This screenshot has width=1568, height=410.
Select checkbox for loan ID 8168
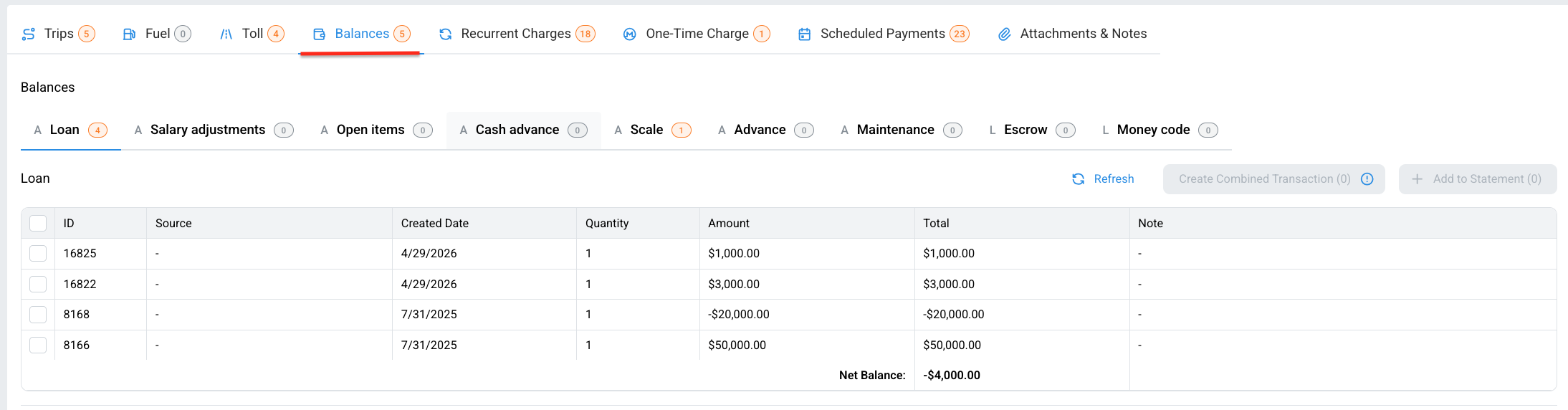coord(38,315)
